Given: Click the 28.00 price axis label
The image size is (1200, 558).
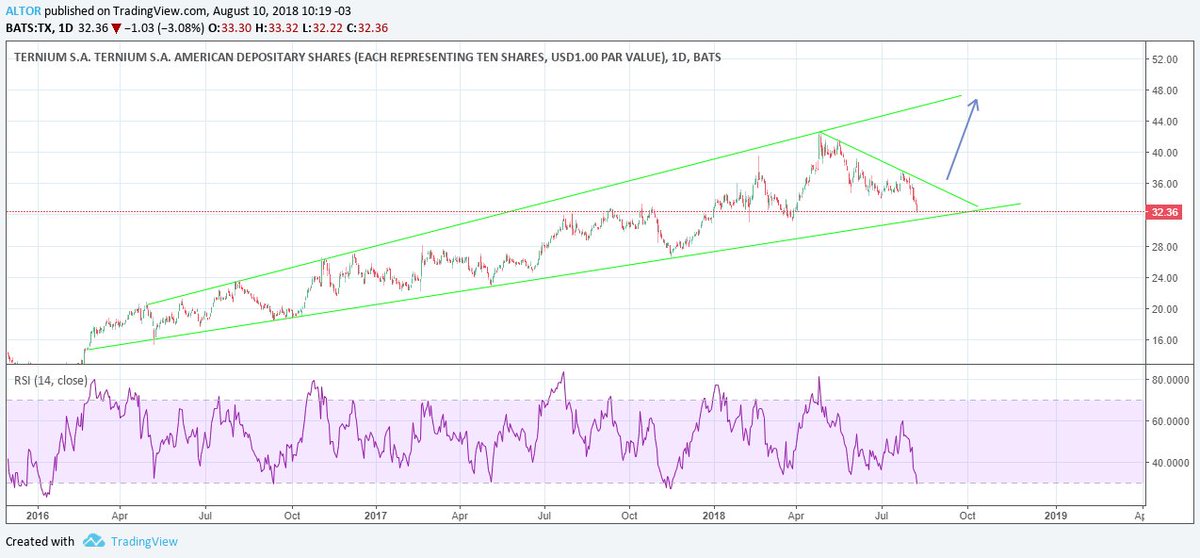Looking at the screenshot, I should pyautogui.click(x=1166, y=246).
